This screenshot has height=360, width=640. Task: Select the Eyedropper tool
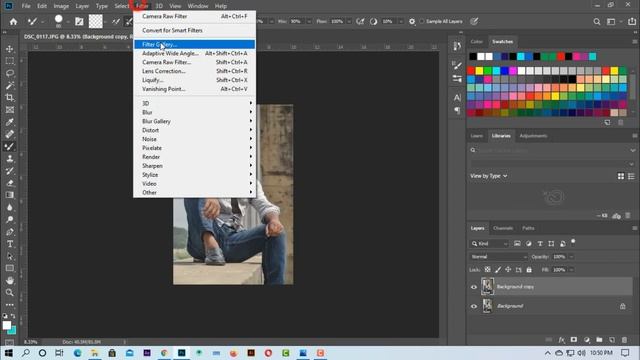tap(9, 122)
